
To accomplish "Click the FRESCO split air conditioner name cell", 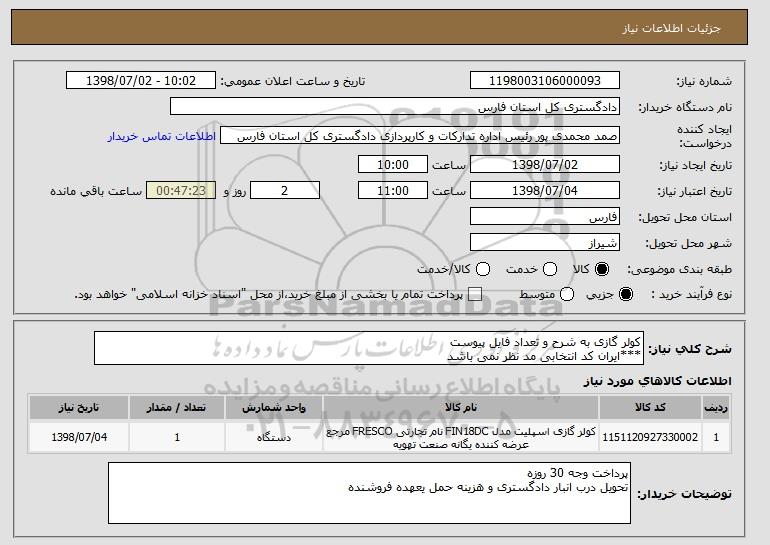I will [x=461, y=437].
